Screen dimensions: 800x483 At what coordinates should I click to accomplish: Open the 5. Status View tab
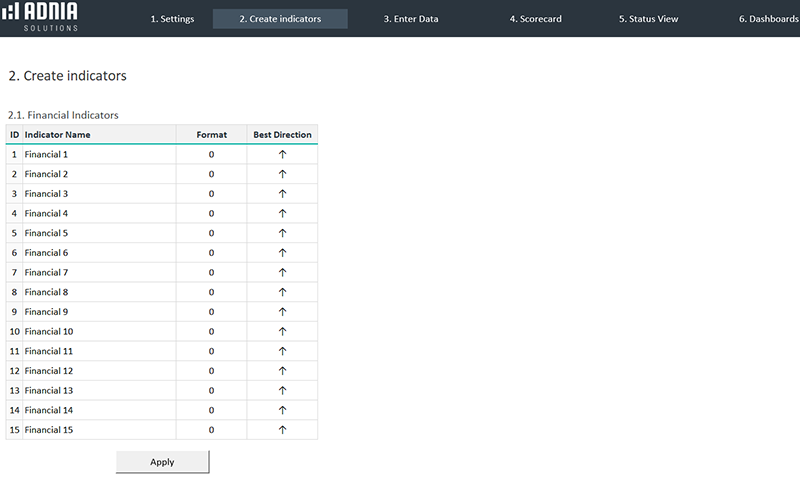tap(648, 19)
